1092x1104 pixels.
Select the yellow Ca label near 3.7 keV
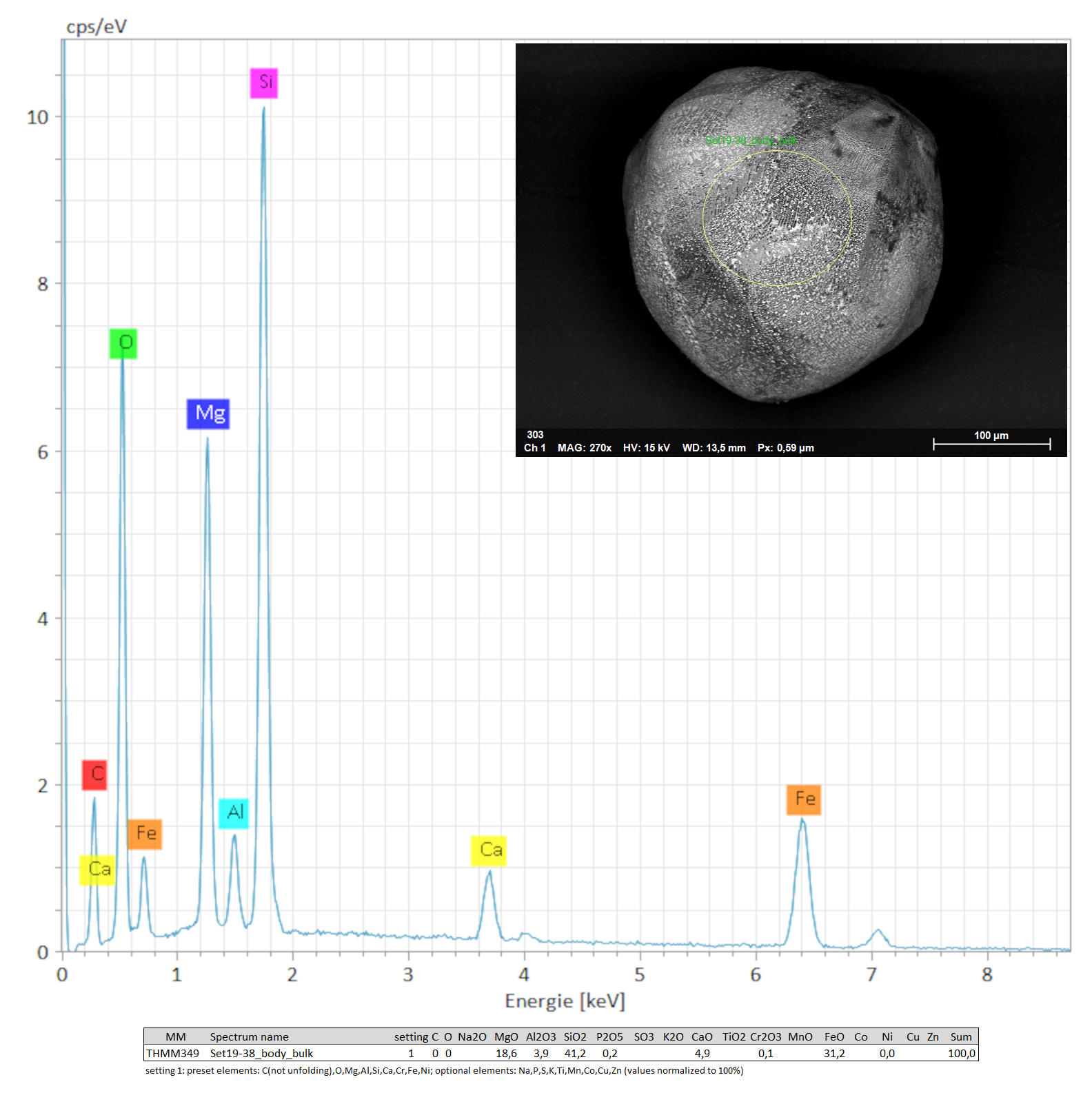tap(489, 850)
